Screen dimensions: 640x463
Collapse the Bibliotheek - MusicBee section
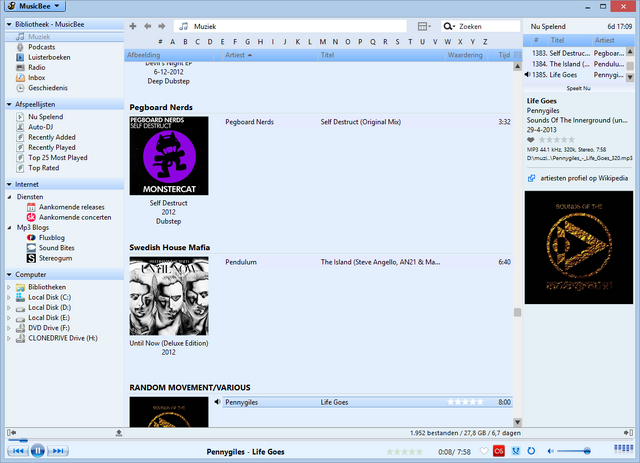coord(9,24)
